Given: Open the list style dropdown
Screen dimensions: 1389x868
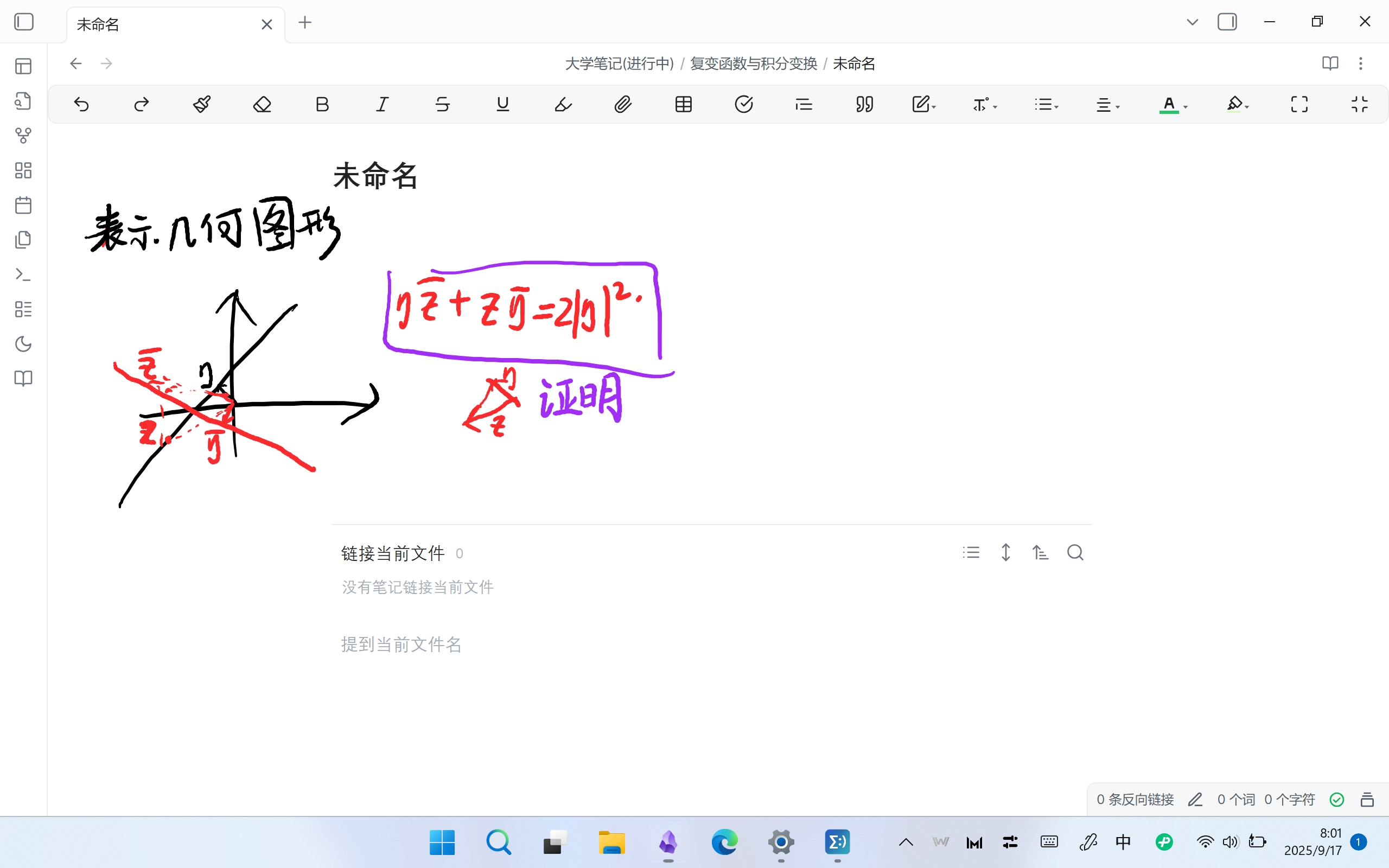Looking at the screenshot, I should [x=1046, y=105].
